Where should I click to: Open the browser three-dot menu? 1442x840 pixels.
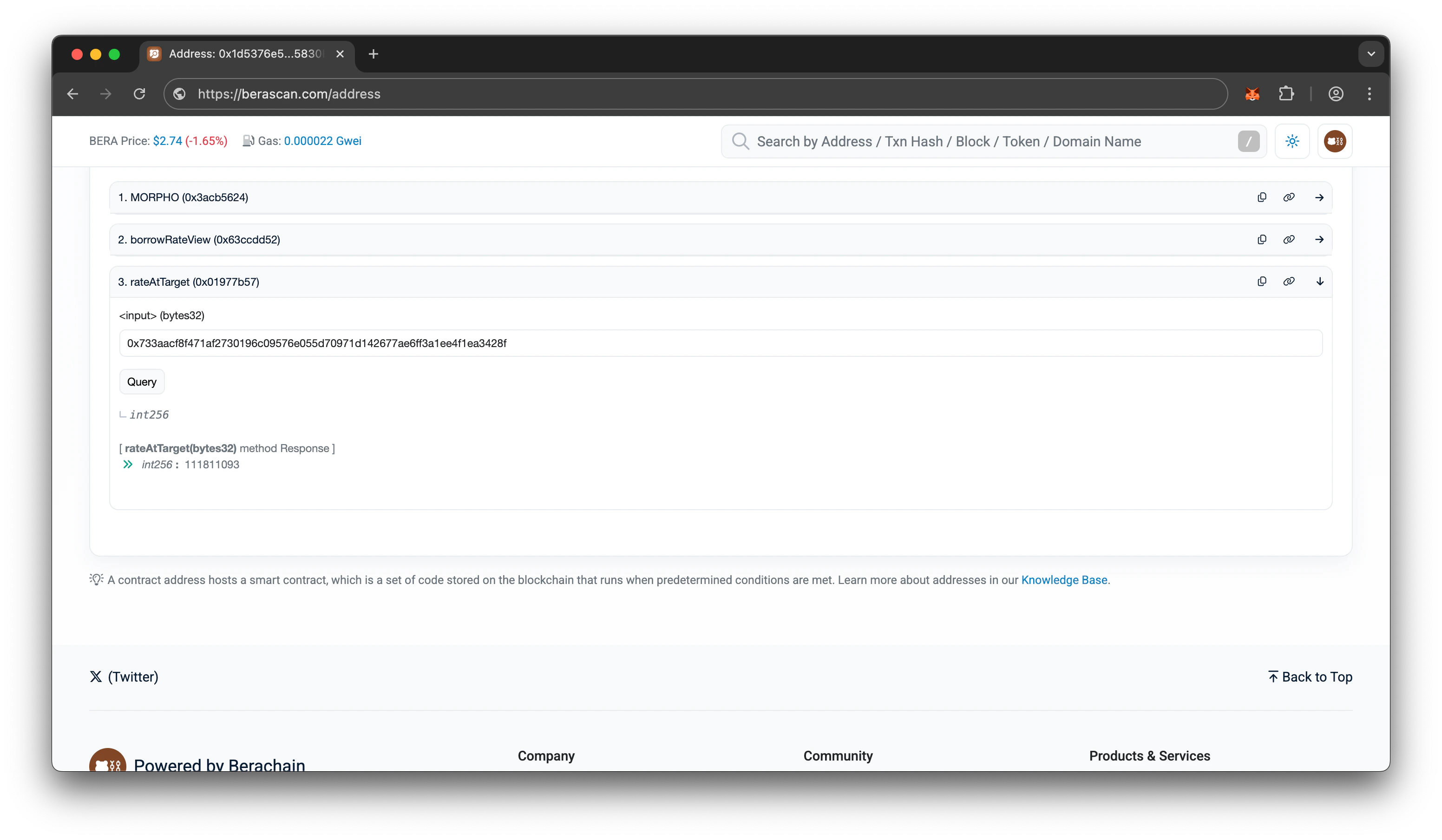click(1370, 94)
